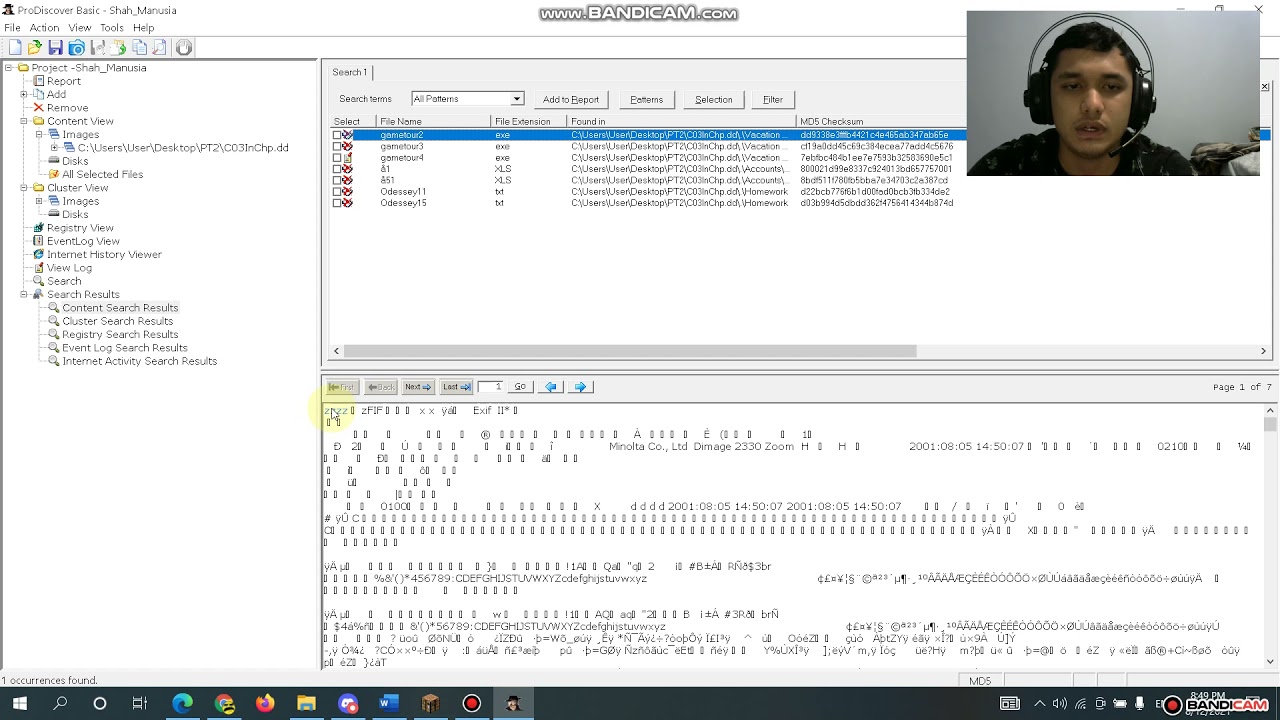
Task: Check the gametour2 row checkbox
Action: coord(337,135)
